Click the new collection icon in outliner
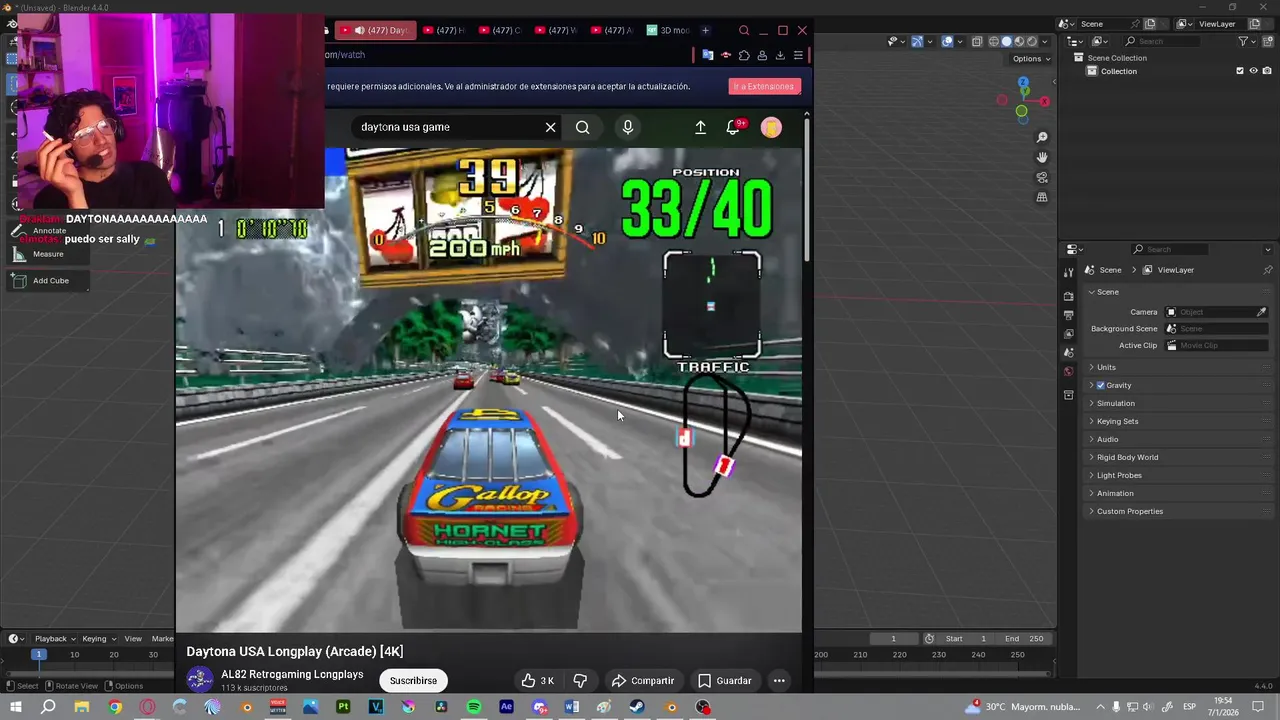Screen dimensions: 1280x720 click(x=1268, y=41)
